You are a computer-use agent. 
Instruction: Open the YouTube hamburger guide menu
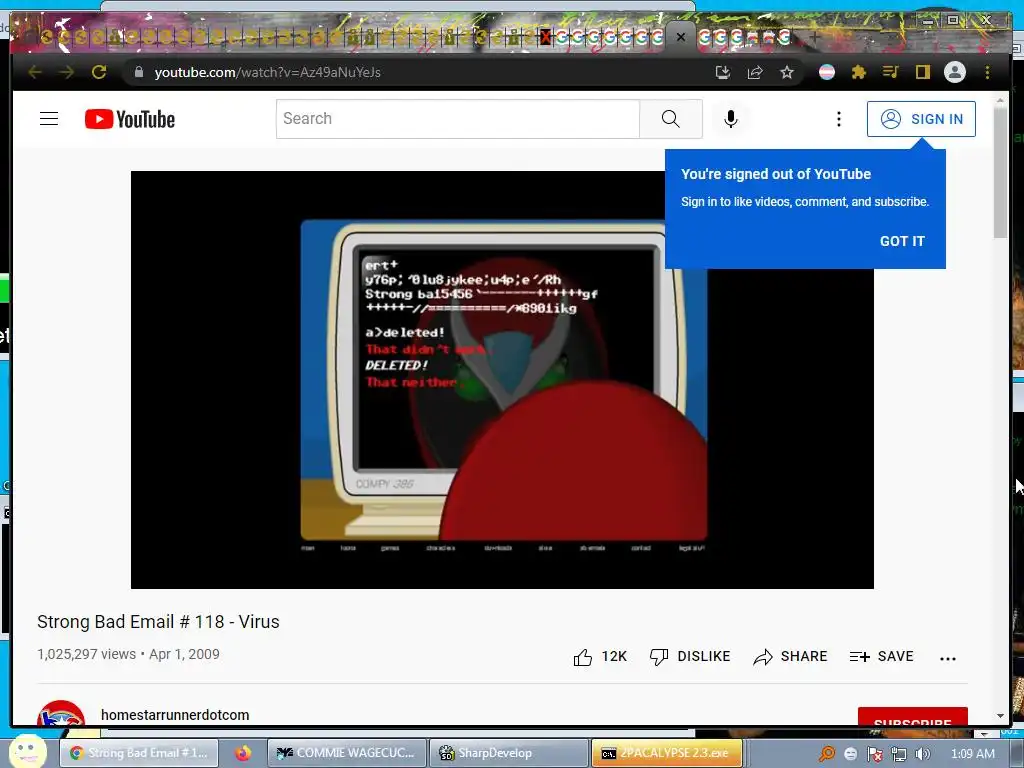point(49,119)
